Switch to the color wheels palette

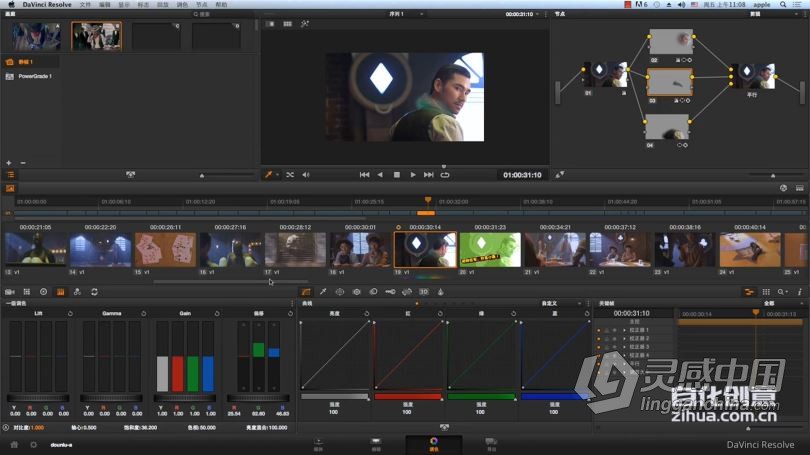[43, 292]
